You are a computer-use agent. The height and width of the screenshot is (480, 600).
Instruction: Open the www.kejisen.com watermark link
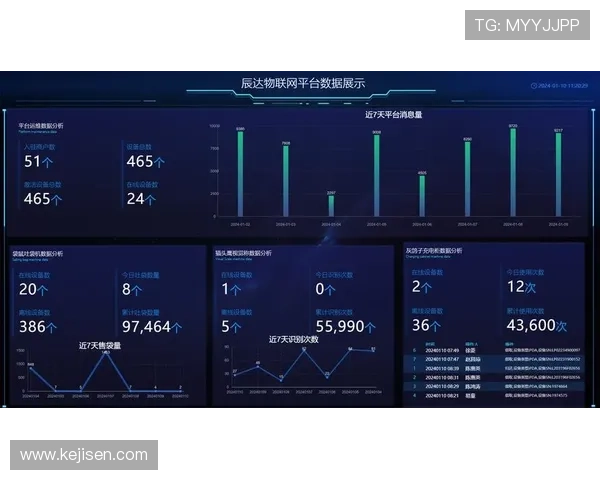(x=84, y=455)
